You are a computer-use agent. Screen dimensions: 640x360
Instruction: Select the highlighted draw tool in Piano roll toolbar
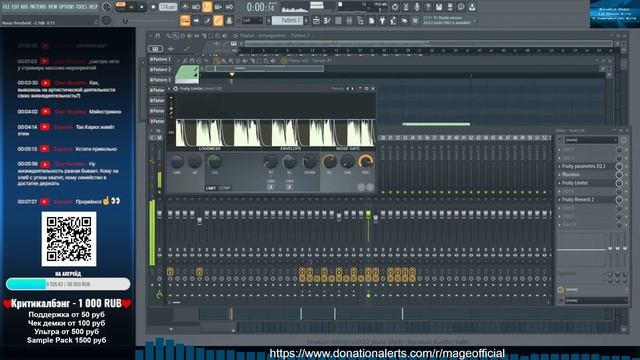(217, 61)
